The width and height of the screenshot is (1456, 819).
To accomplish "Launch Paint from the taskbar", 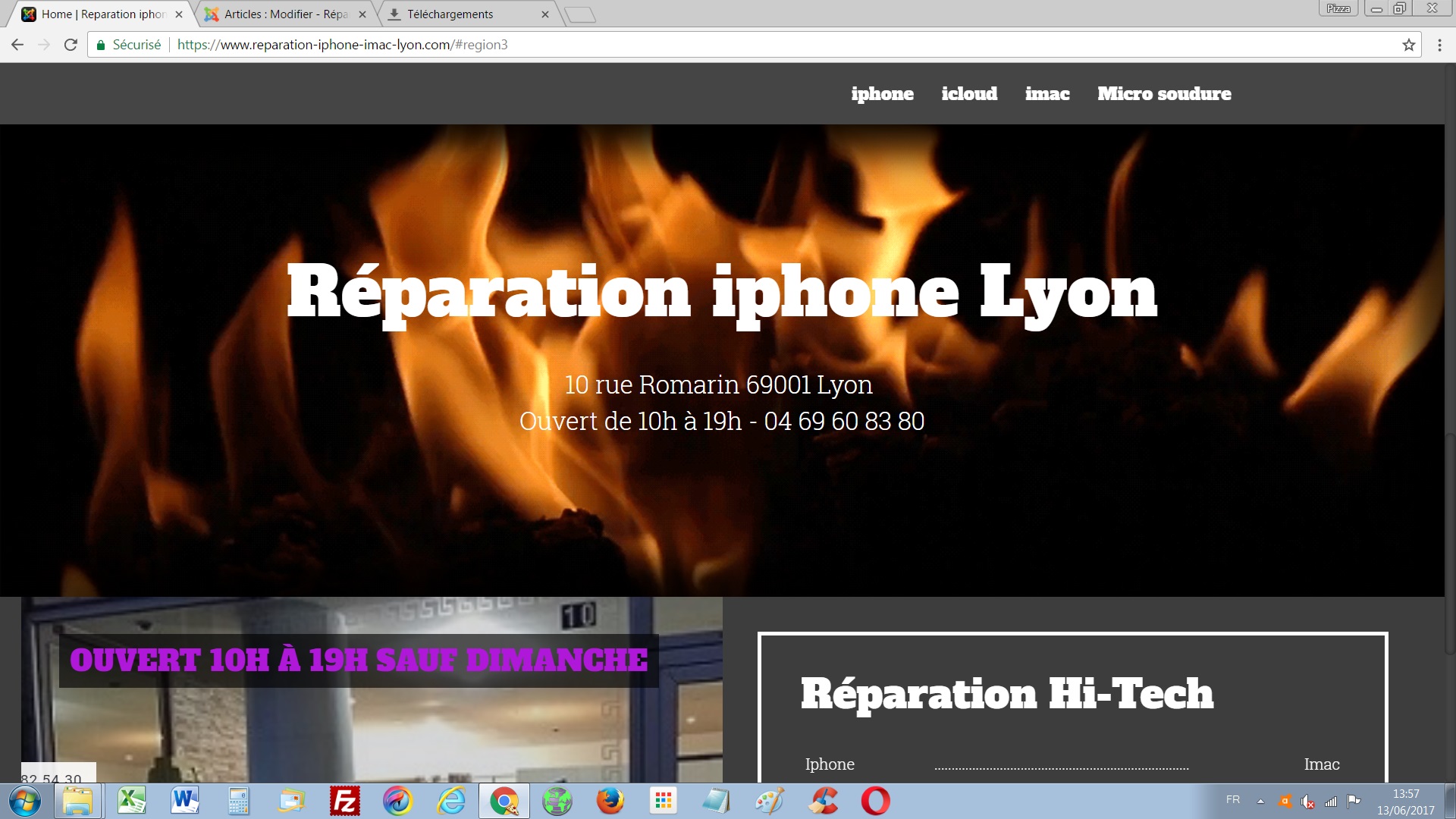I will pos(770,801).
